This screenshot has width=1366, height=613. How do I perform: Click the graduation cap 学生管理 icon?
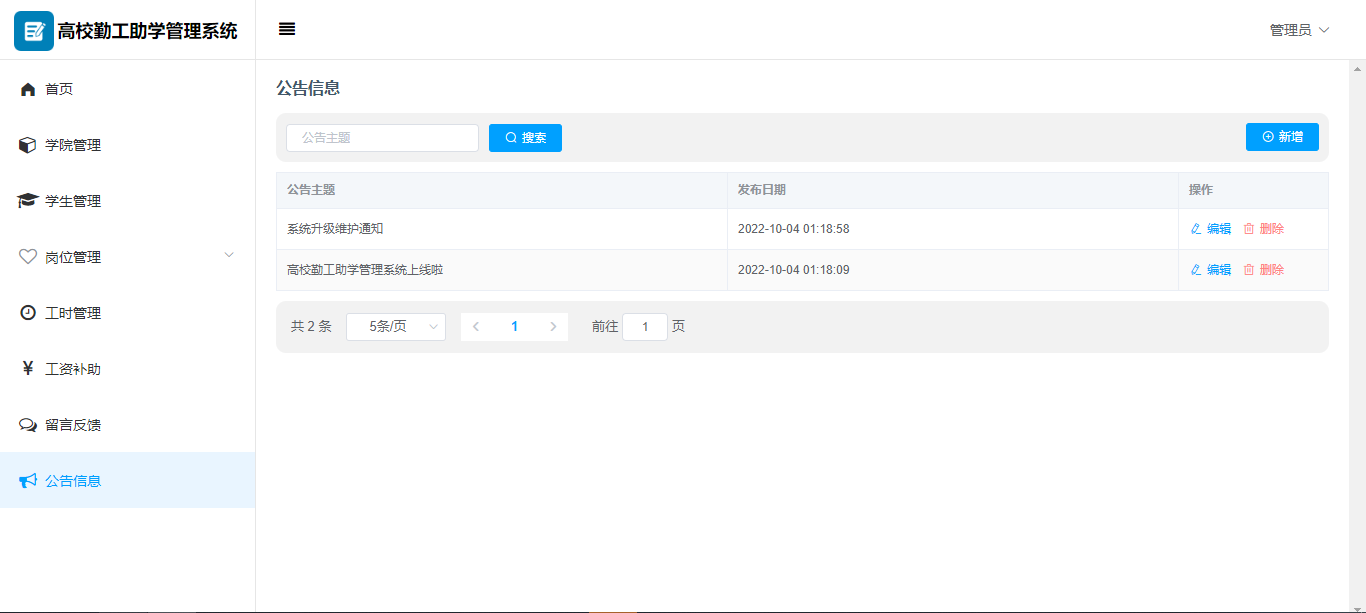pyautogui.click(x=28, y=201)
